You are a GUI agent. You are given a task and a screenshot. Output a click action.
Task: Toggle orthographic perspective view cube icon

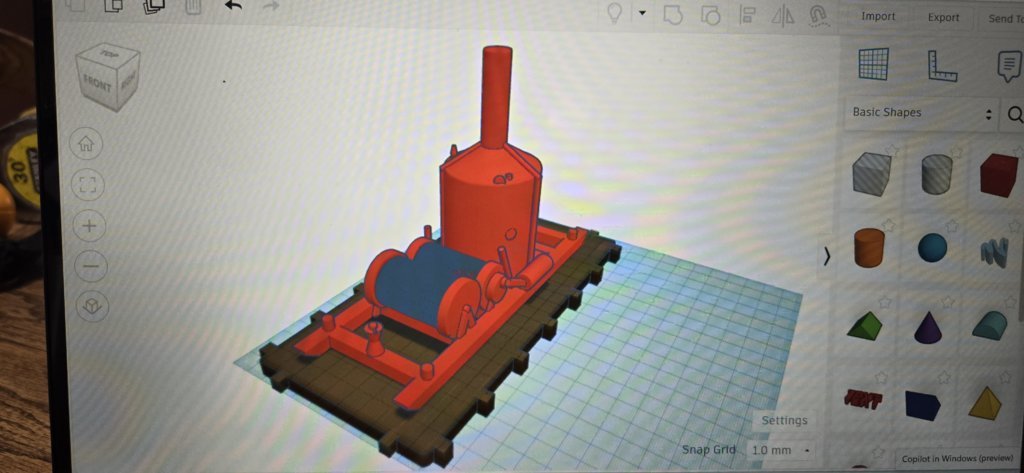[93, 306]
